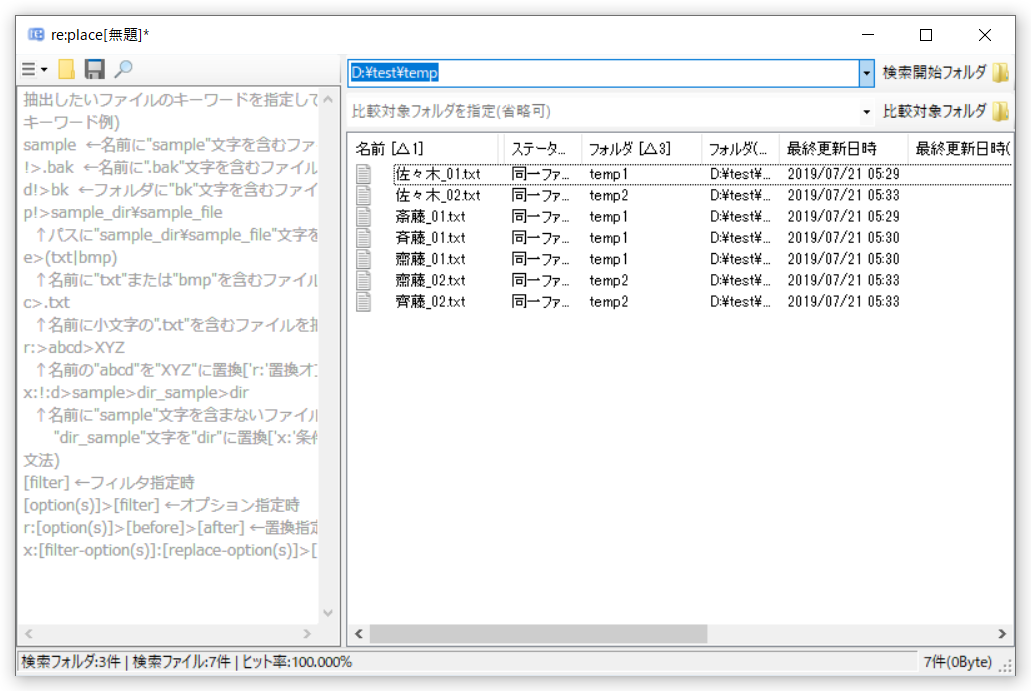This screenshot has height=691, width=1031.
Task: Click the file icon for 斎藤_01.txt
Action: click(364, 216)
